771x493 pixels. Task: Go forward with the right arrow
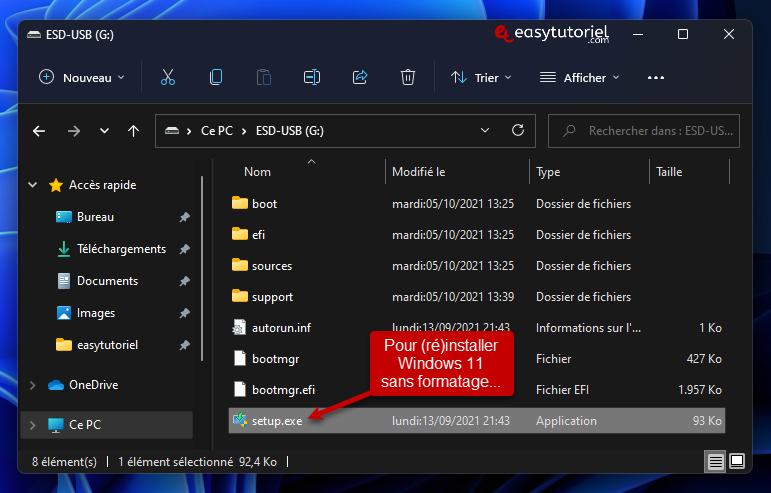74,131
